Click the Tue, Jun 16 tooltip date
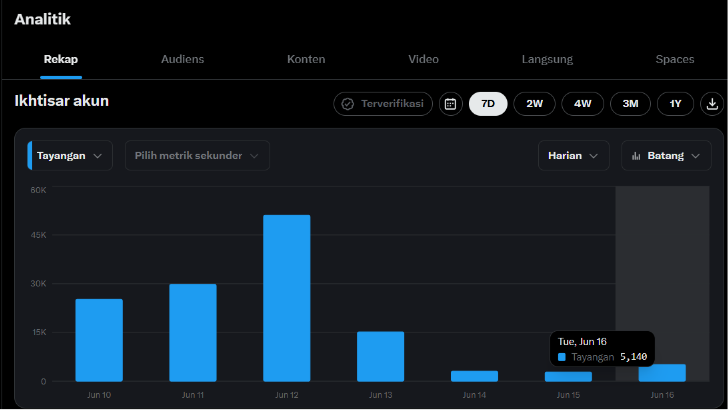The height and width of the screenshot is (410, 728). pos(582,342)
